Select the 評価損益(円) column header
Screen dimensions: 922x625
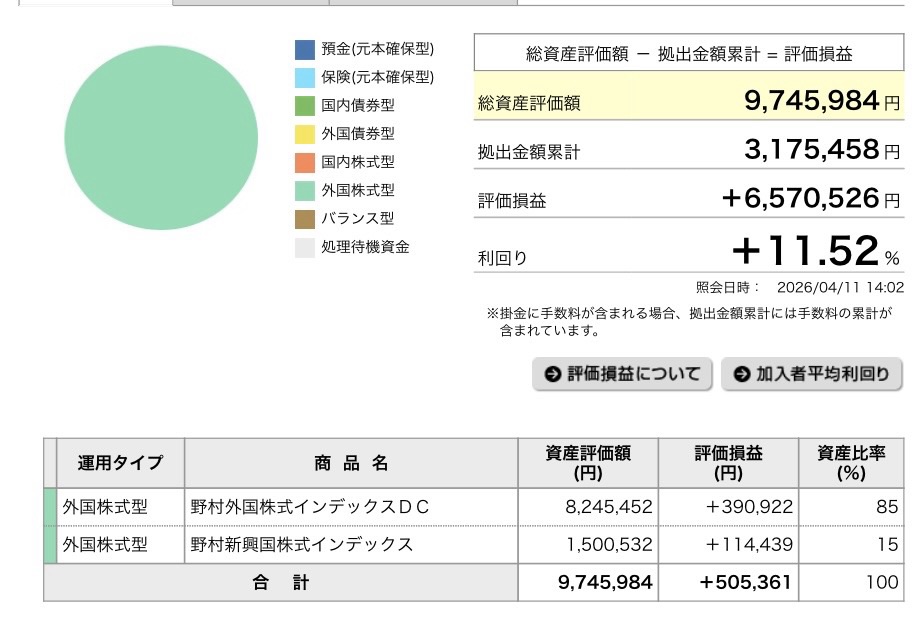click(x=729, y=463)
